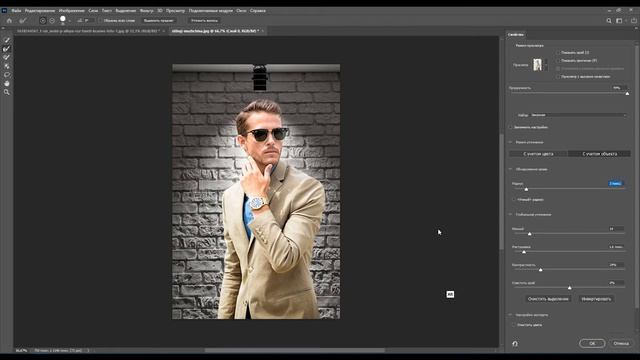Viewport: 640px width, 360px height.
Task: Click the canvas horizontal scrollbar
Action: 294,350
